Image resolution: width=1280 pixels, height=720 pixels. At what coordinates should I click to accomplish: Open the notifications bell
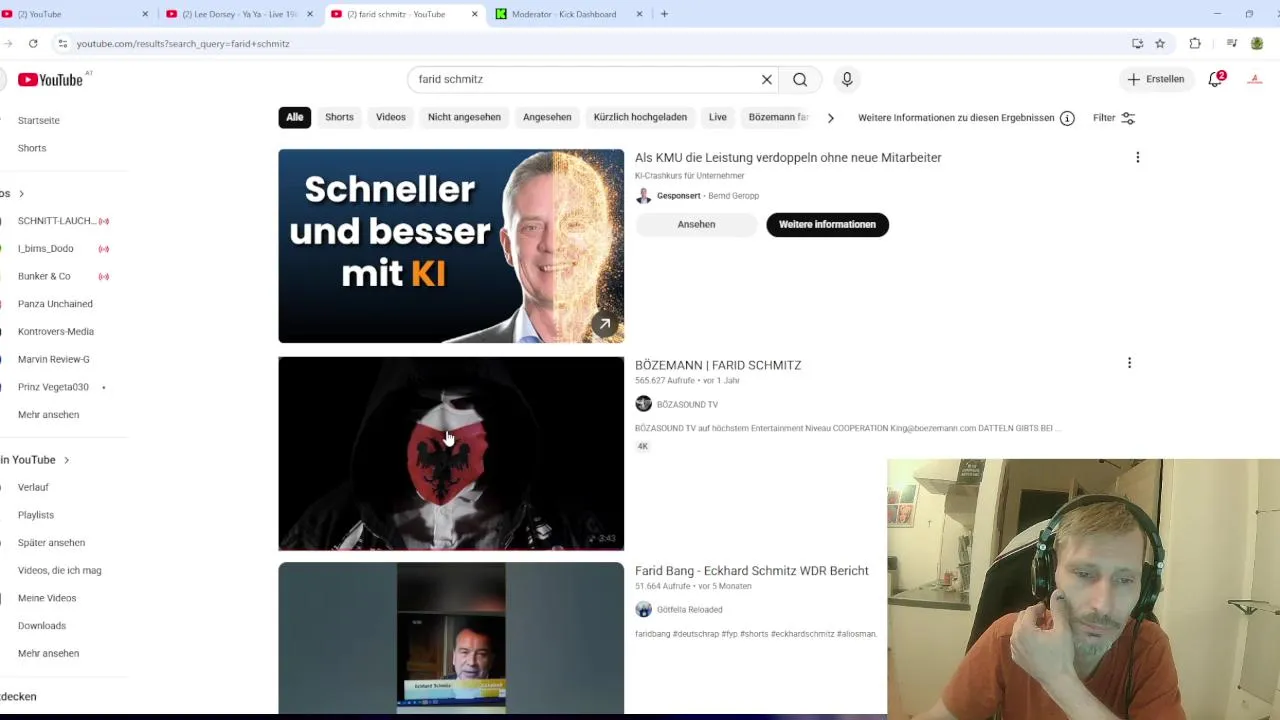click(x=1216, y=79)
